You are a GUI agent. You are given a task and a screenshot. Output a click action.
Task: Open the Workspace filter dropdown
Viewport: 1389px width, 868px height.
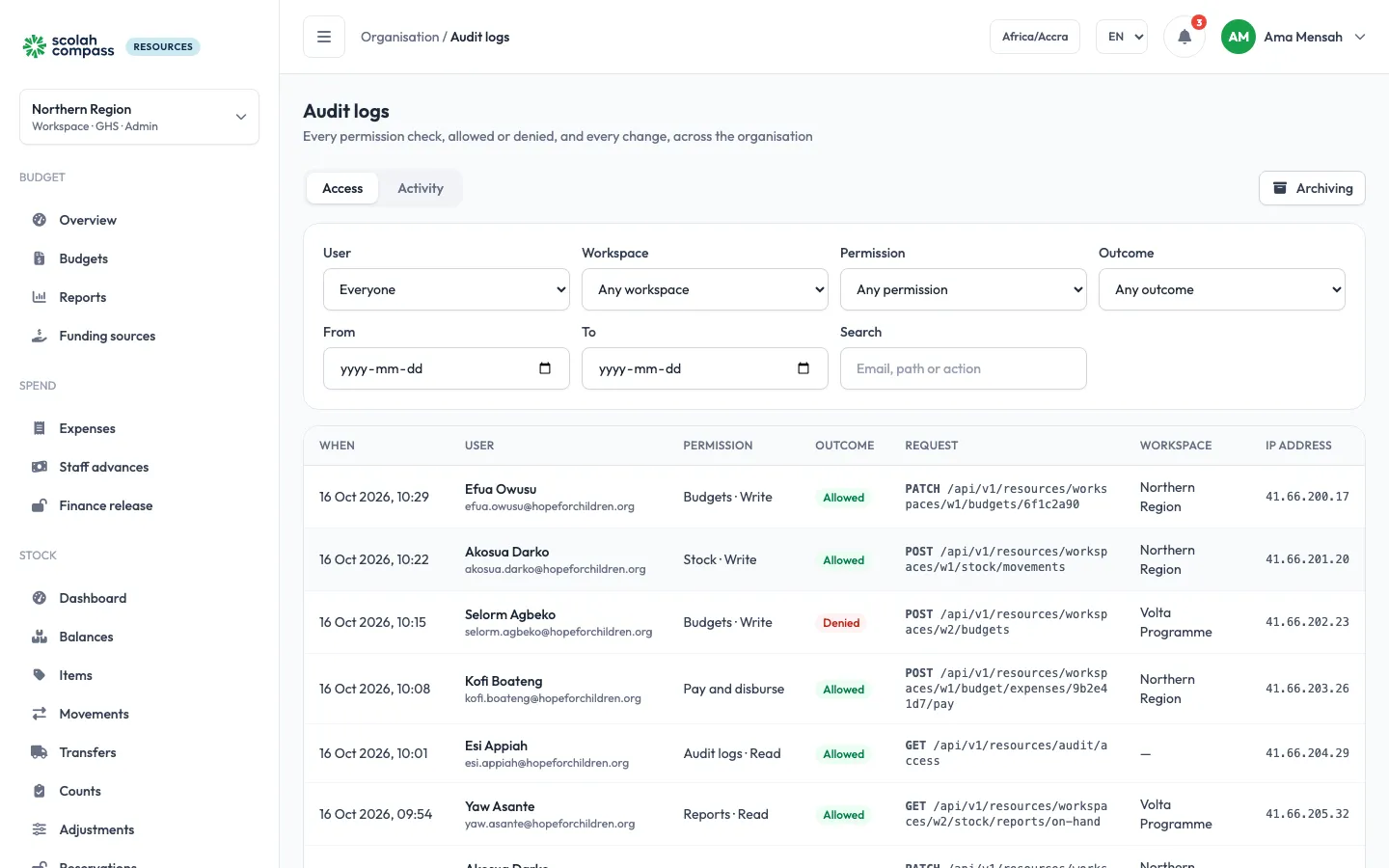[705, 289]
